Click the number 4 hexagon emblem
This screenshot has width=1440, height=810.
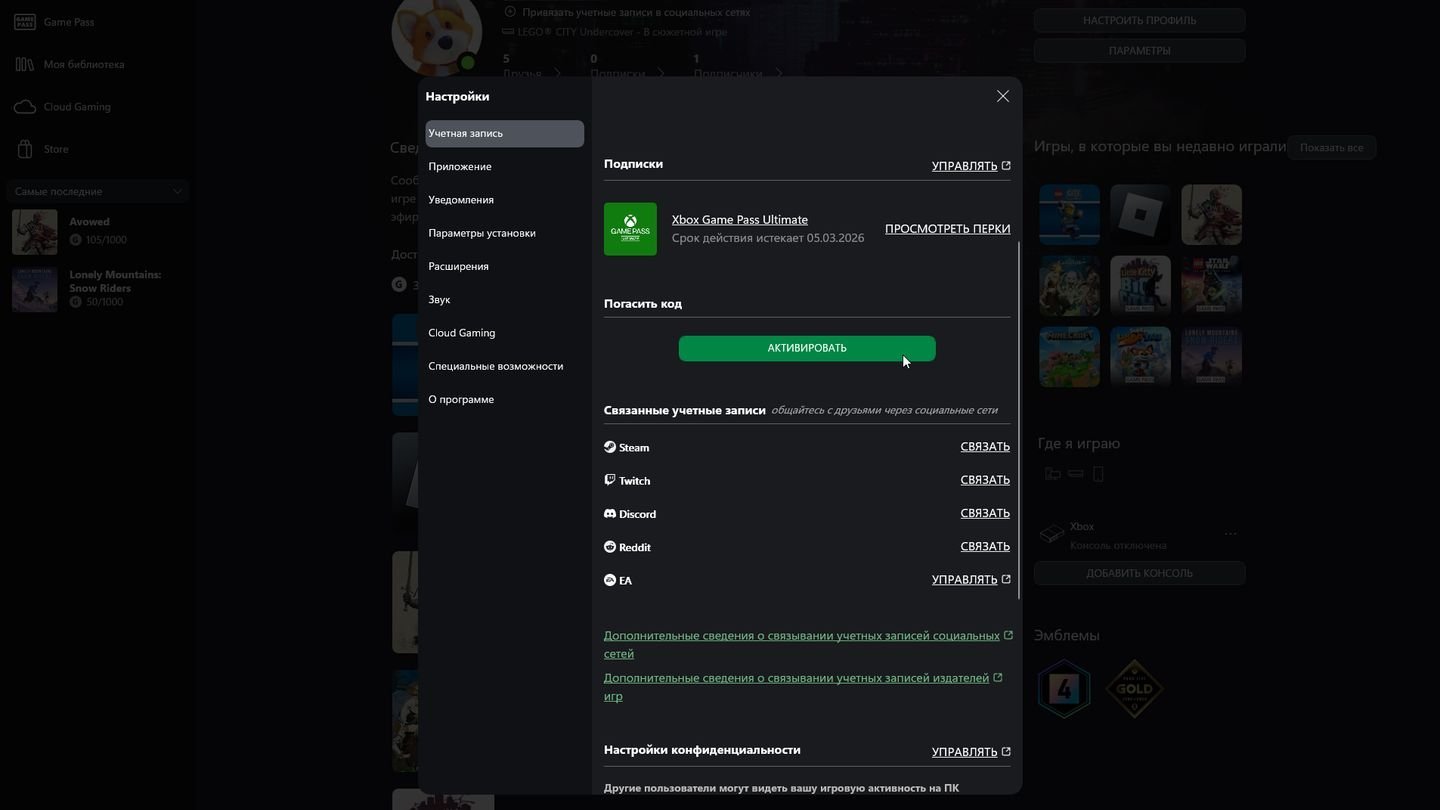[1064, 688]
